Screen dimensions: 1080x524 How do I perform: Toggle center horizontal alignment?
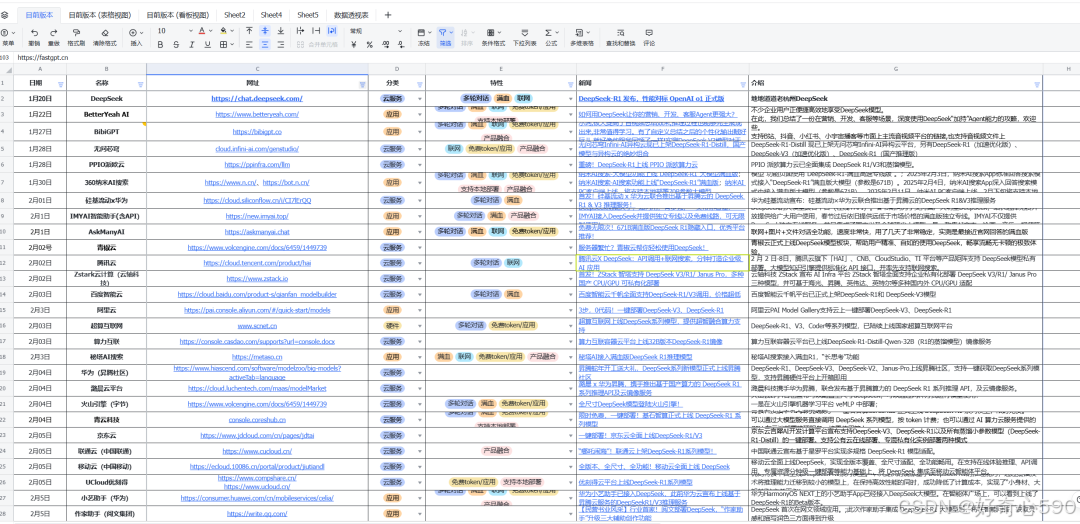coord(264,45)
